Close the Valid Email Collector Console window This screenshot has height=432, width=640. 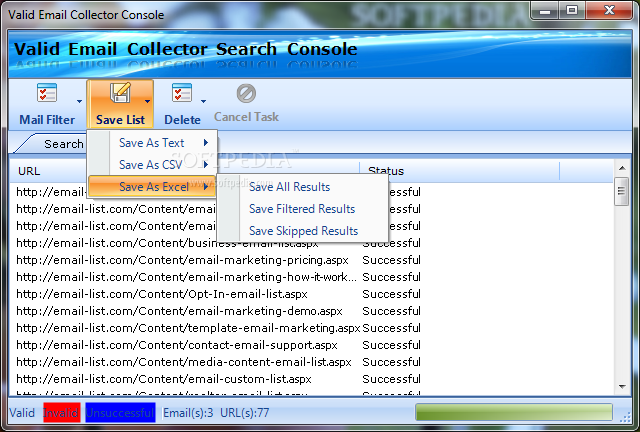click(609, 11)
